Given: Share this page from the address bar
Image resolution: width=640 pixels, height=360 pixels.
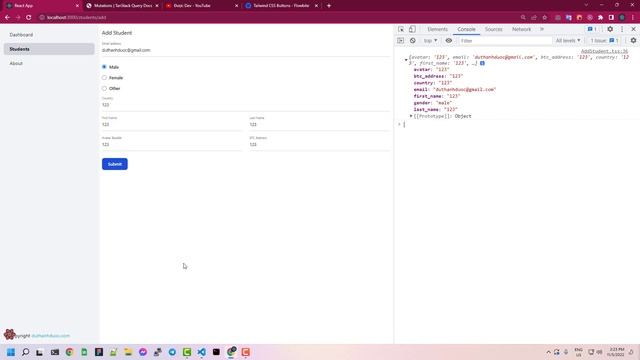Looking at the screenshot, I should 534,18.
